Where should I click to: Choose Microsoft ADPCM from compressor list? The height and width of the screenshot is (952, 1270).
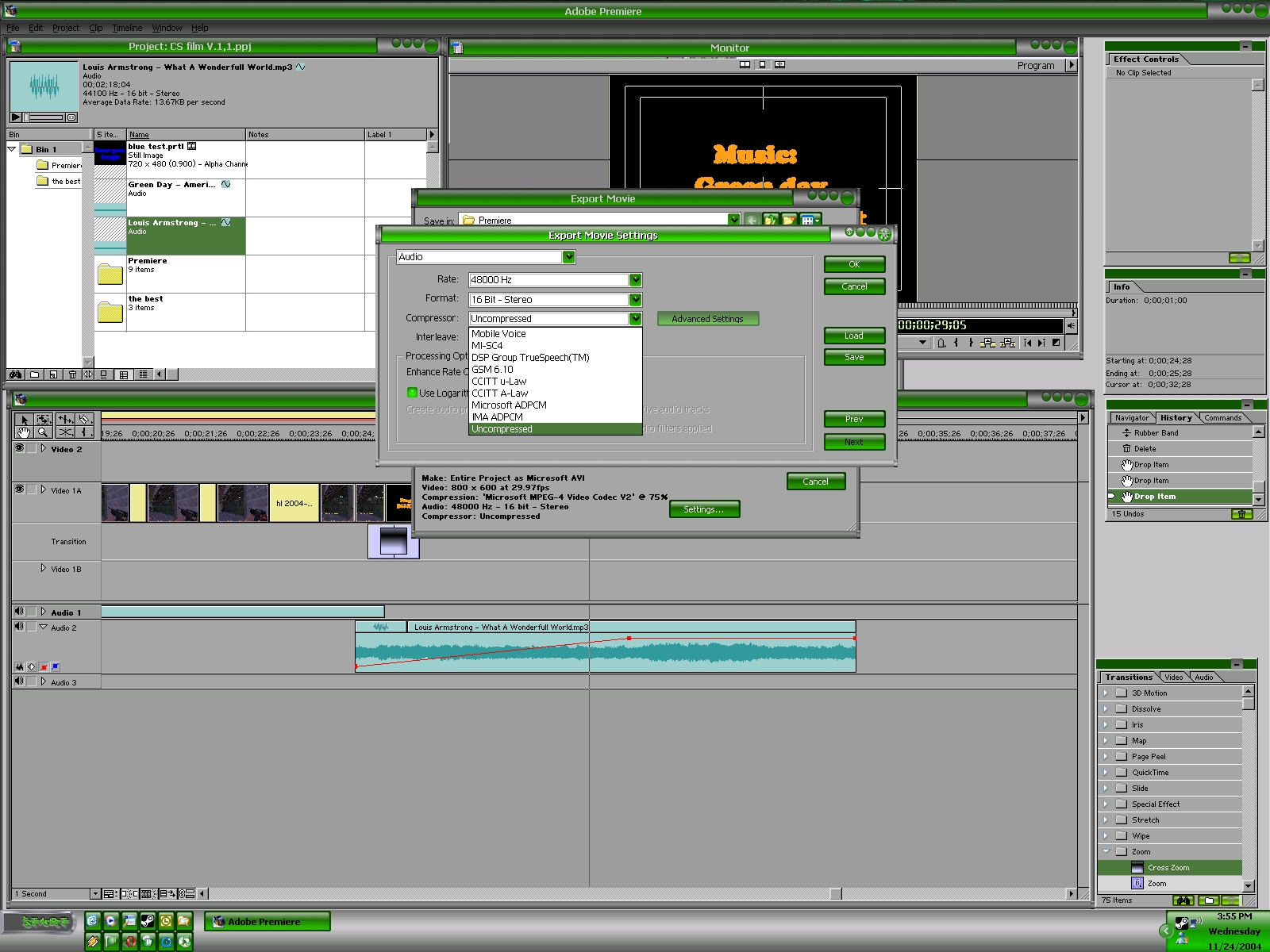click(x=556, y=405)
